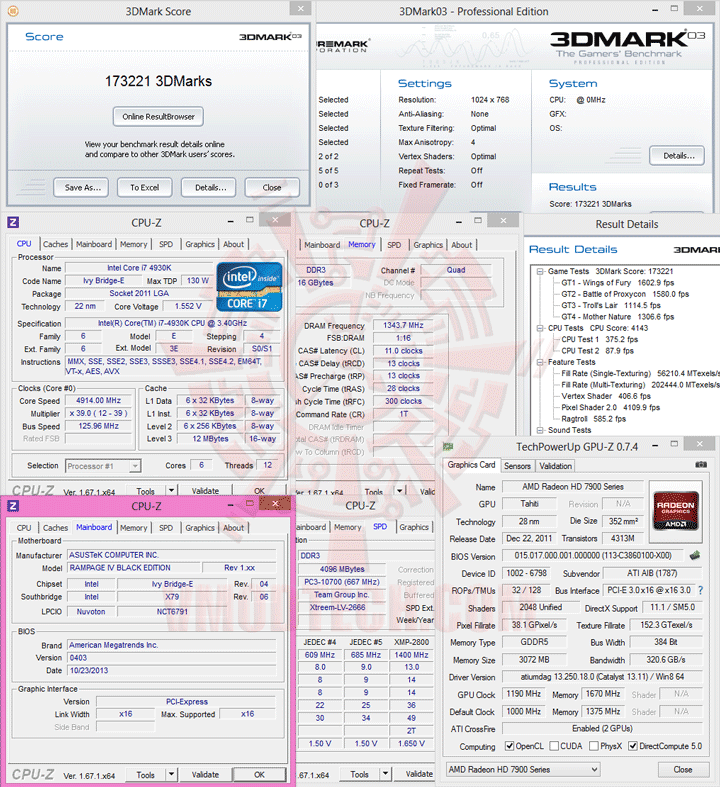Open the Tools dropdown arrow in CPU-Z CPU window
720x787 pixels.
click(171, 490)
